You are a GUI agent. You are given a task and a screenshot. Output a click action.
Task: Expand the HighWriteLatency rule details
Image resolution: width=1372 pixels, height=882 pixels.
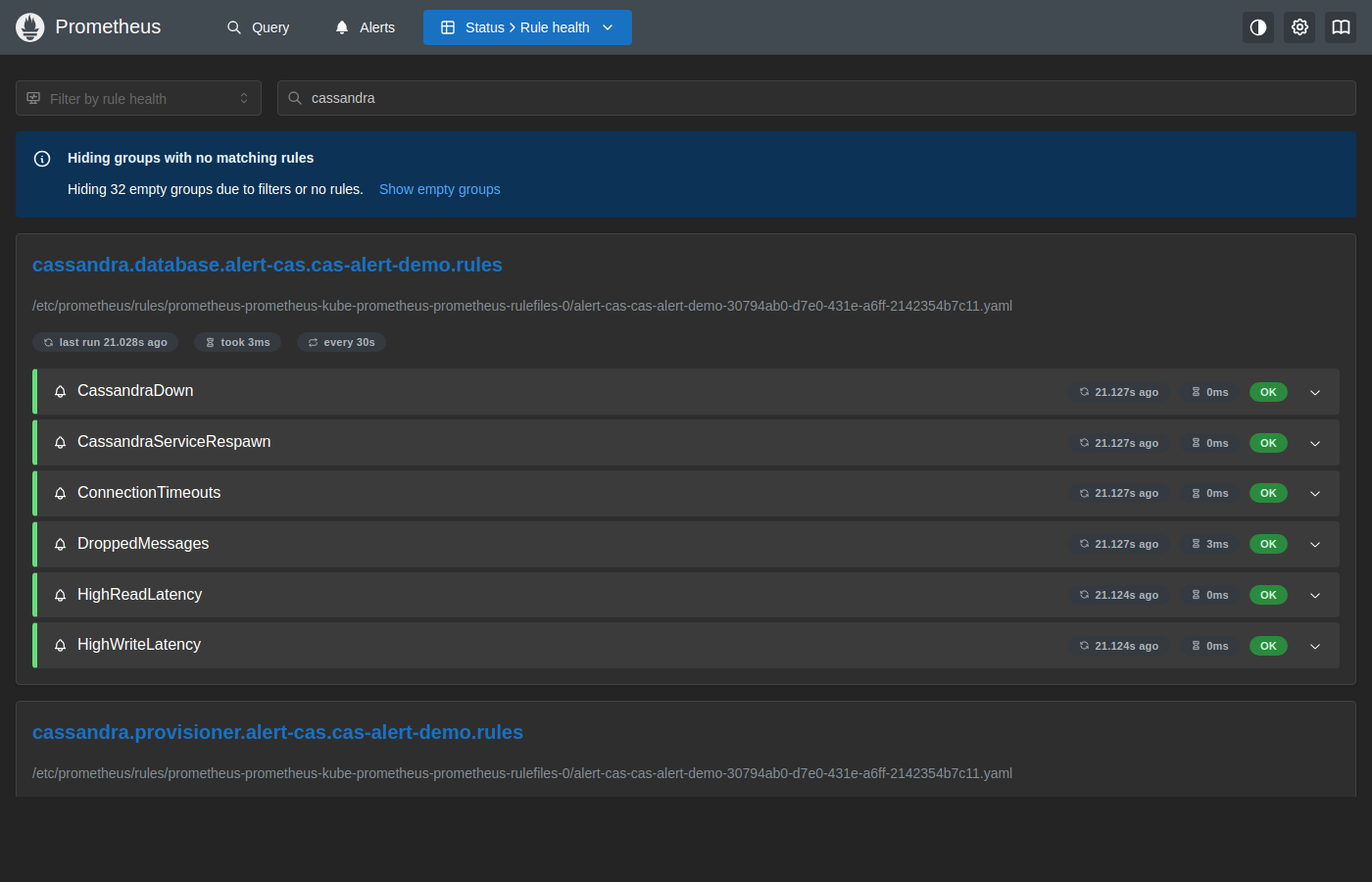click(x=1315, y=646)
